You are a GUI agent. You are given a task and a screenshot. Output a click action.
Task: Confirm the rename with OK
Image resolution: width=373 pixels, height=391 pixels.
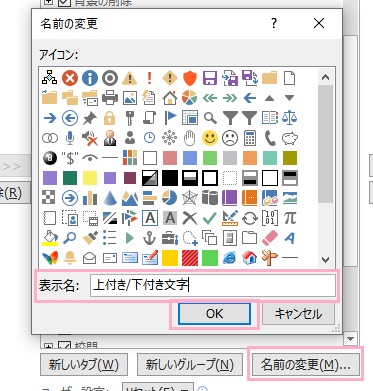[x=214, y=314]
